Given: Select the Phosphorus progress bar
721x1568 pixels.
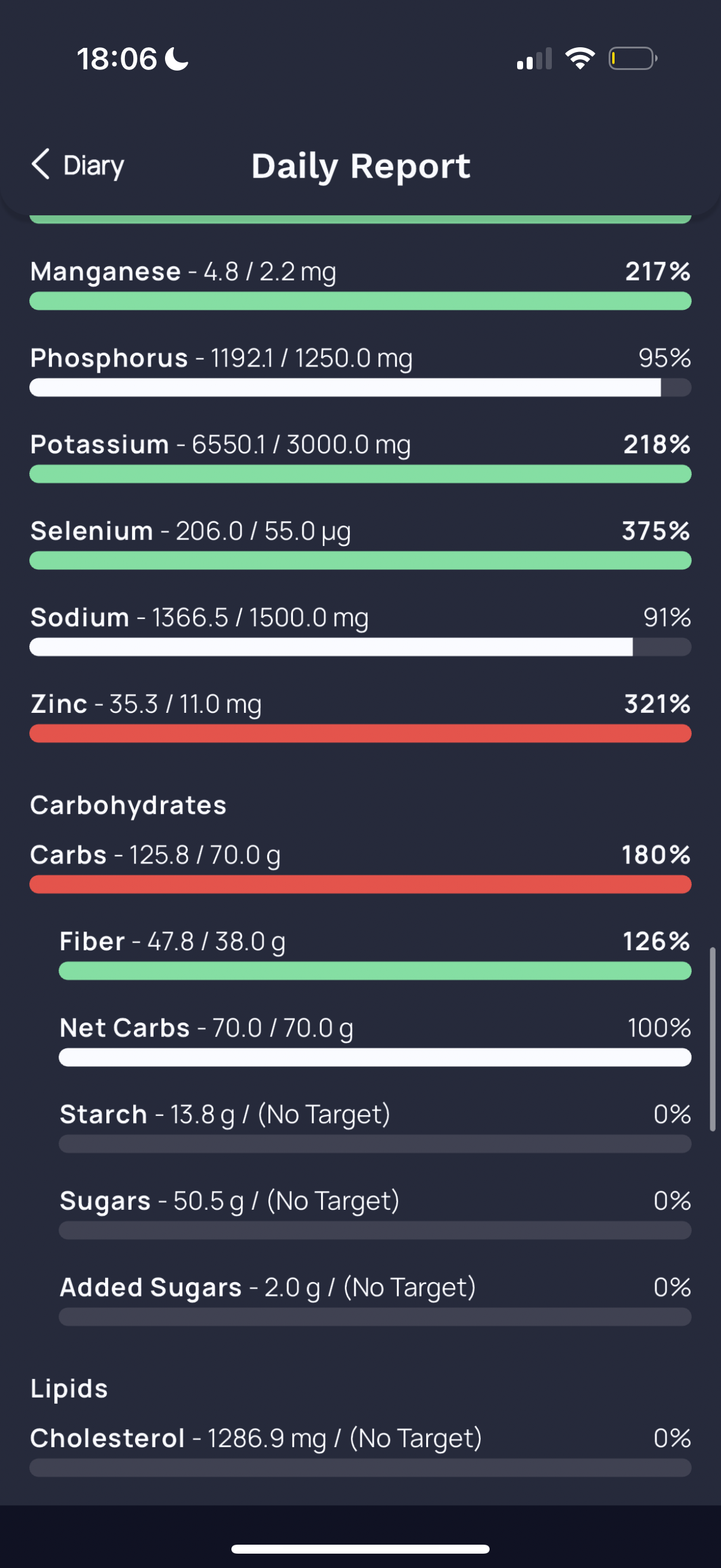Looking at the screenshot, I should click(x=360, y=387).
